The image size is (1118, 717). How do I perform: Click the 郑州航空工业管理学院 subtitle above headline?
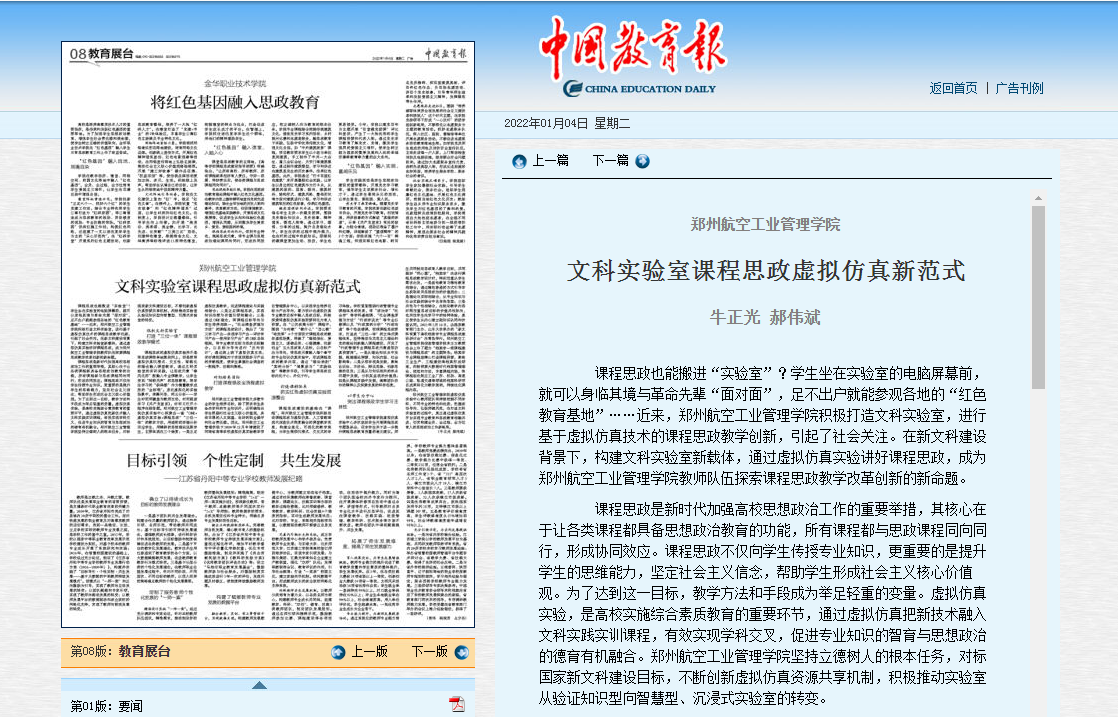766,225
